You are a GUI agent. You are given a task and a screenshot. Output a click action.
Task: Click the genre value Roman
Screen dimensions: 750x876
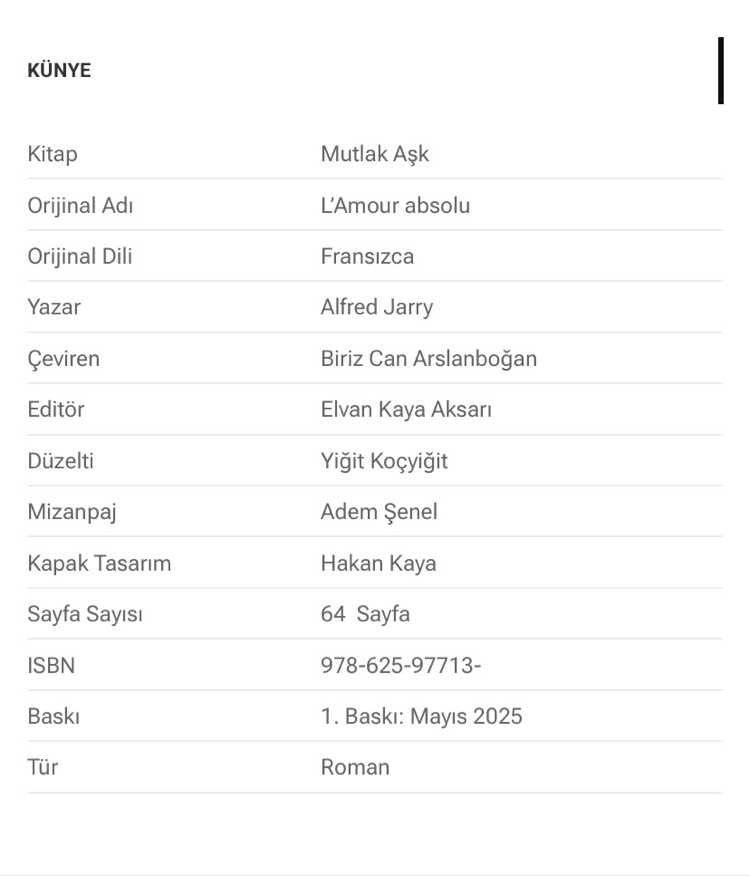pos(355,768)
